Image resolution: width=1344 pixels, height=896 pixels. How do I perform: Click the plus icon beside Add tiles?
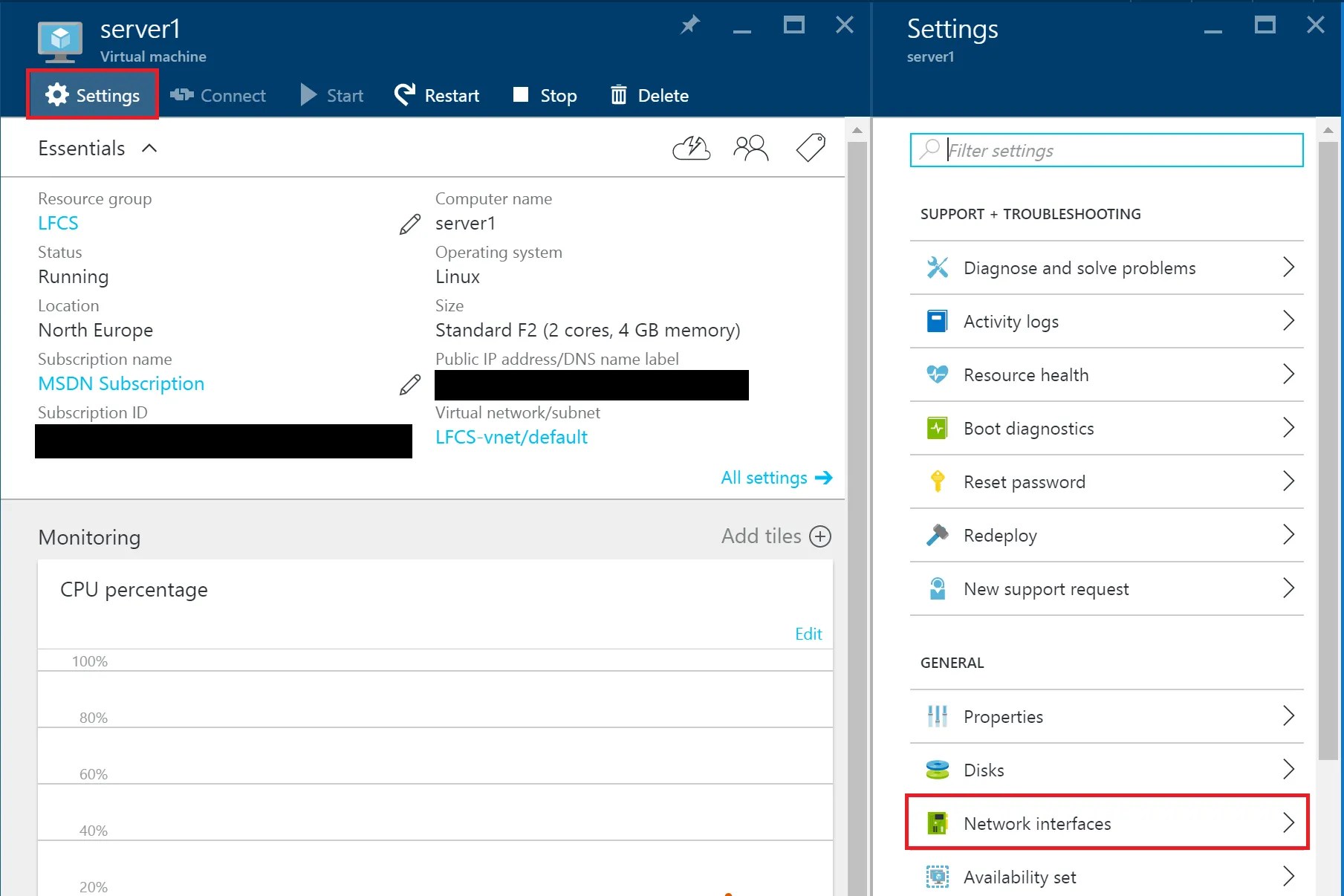(x=820, y=536)
